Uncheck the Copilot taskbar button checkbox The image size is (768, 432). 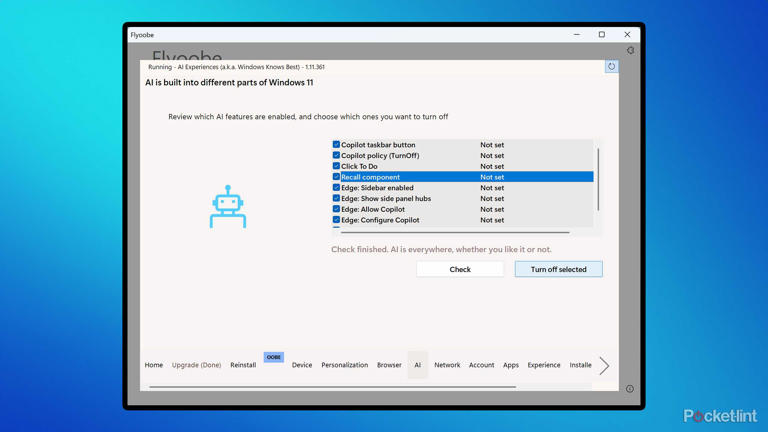pos(336,145)
